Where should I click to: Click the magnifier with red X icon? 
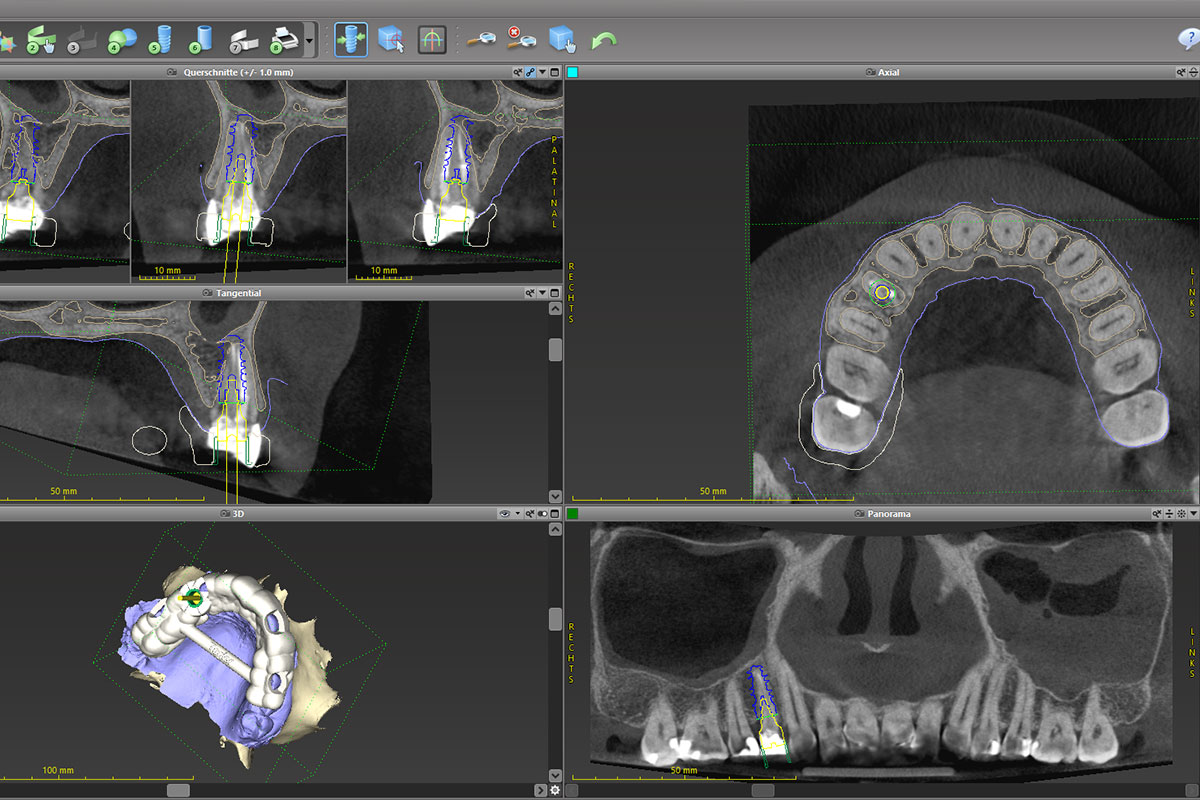click(x=520, y=40)
